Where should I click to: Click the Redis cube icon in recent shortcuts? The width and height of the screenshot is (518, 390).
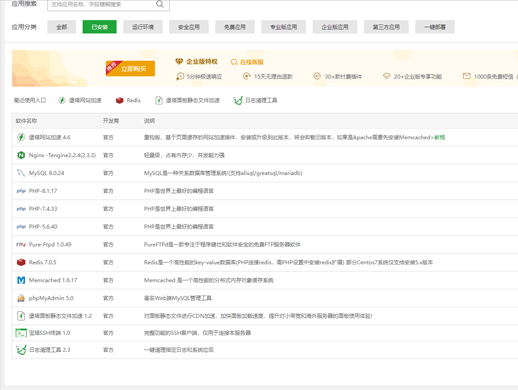(119, 100)
